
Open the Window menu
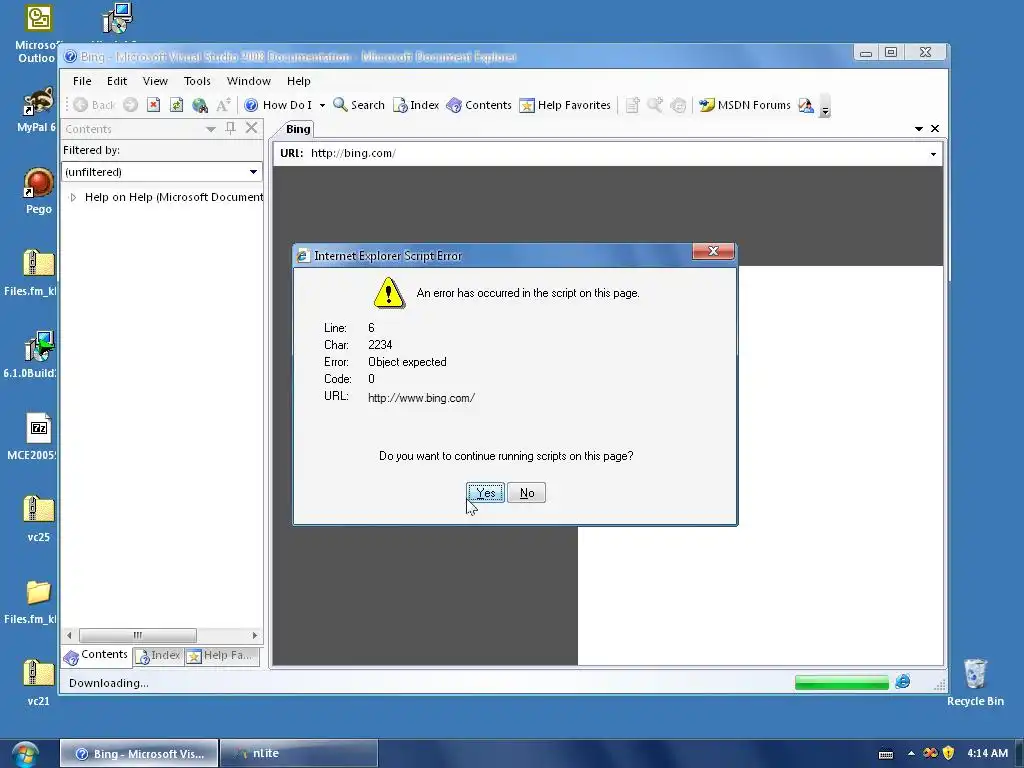[x=249, y=81]
